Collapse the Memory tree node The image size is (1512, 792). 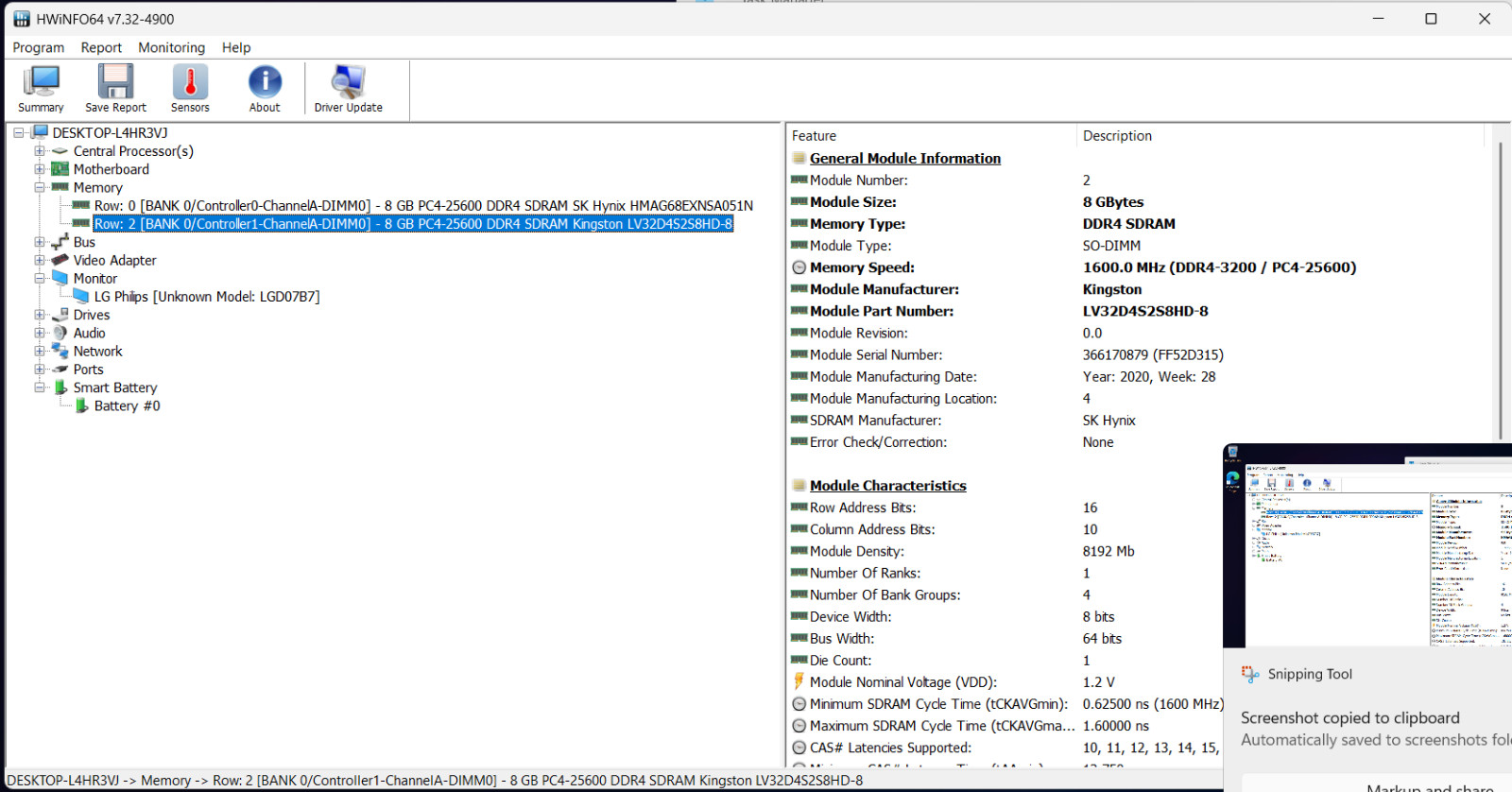(40, 187)
